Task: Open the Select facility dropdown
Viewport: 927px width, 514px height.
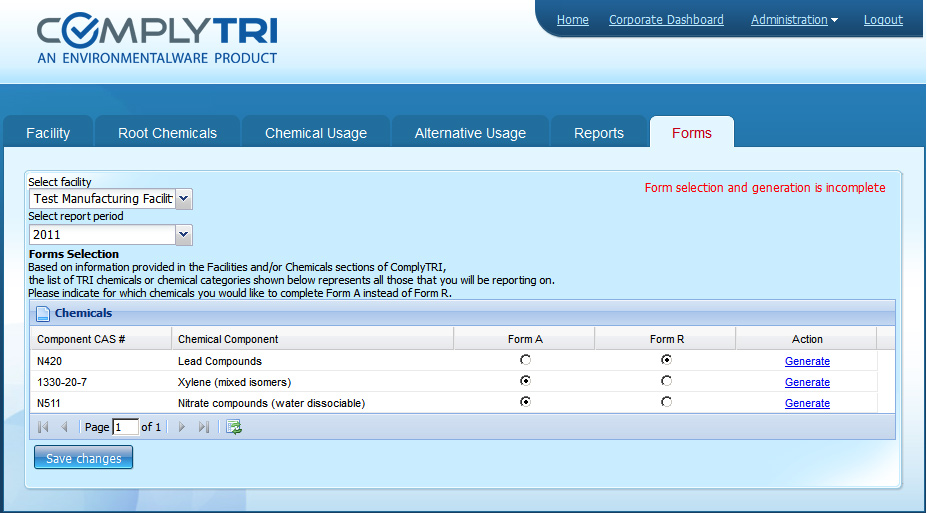Action: (183, 199)
